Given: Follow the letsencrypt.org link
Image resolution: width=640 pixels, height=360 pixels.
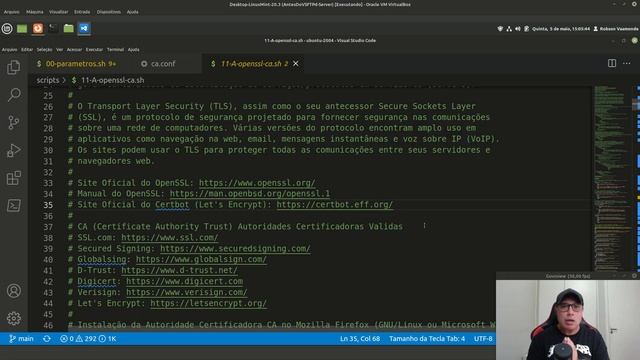Looking at the screenshot, I should (209, 303).
